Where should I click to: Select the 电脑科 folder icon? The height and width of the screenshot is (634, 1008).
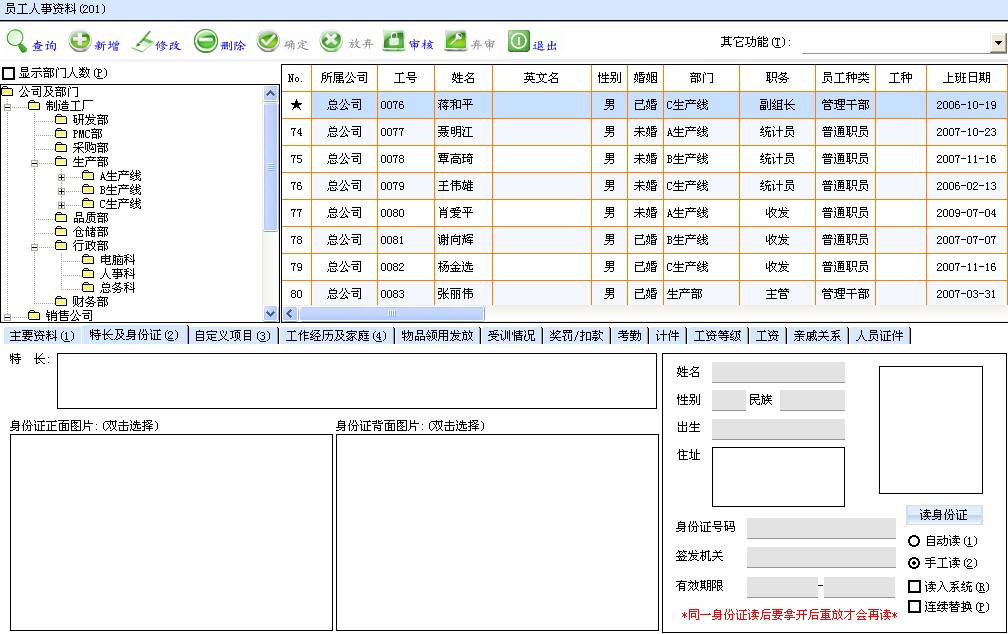[88, 259]
